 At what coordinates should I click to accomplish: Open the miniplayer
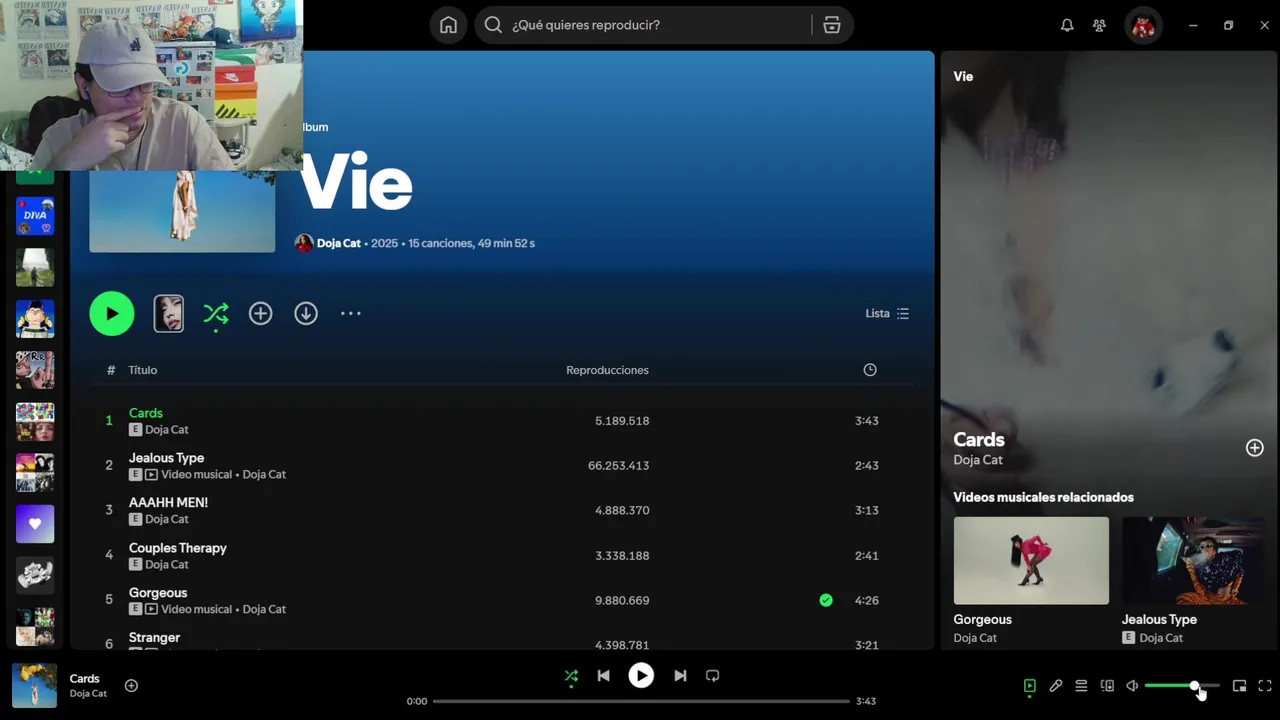coord(1239,686)
